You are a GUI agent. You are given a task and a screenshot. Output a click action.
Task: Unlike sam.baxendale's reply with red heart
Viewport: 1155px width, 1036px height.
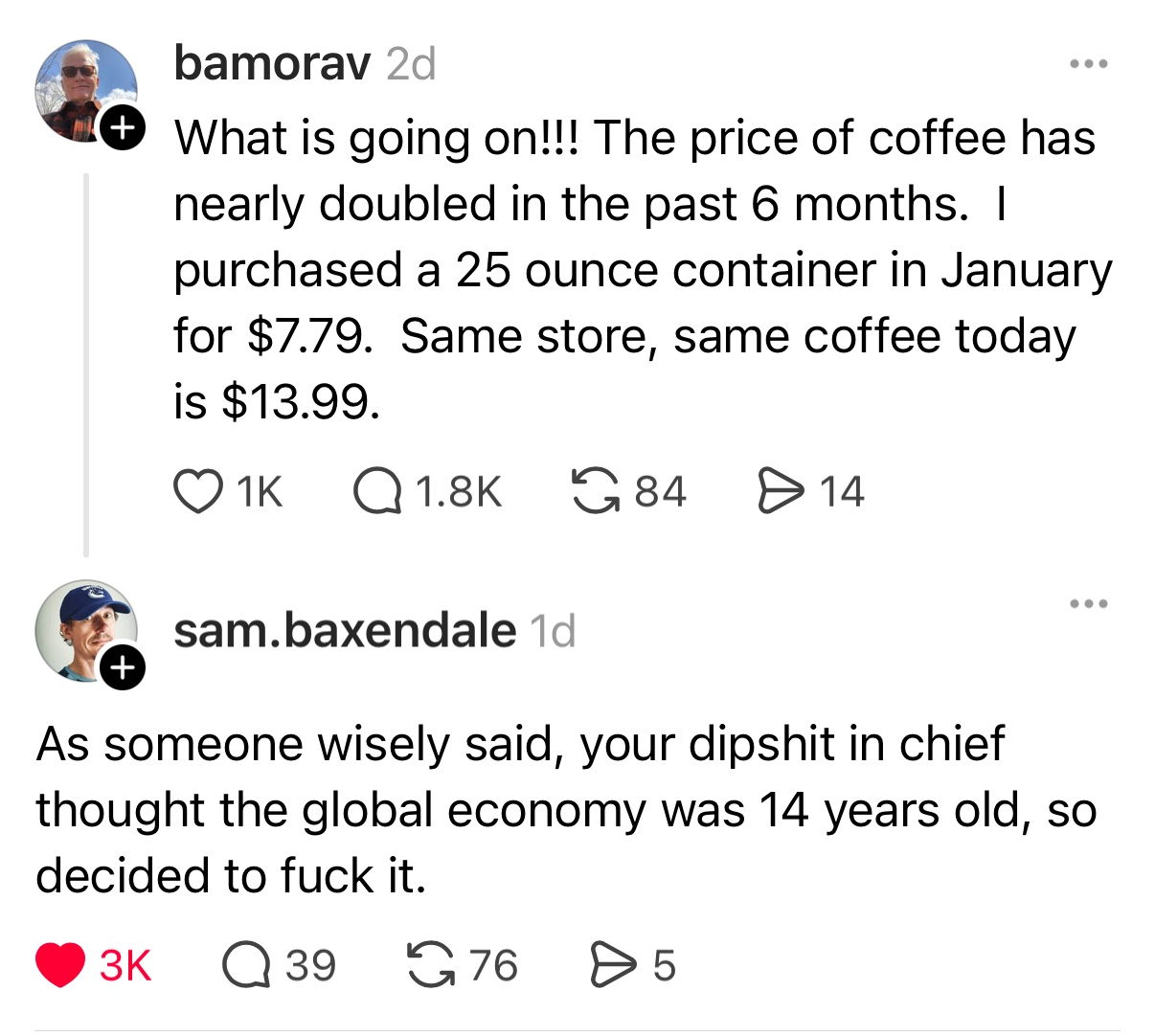[60, 964]
